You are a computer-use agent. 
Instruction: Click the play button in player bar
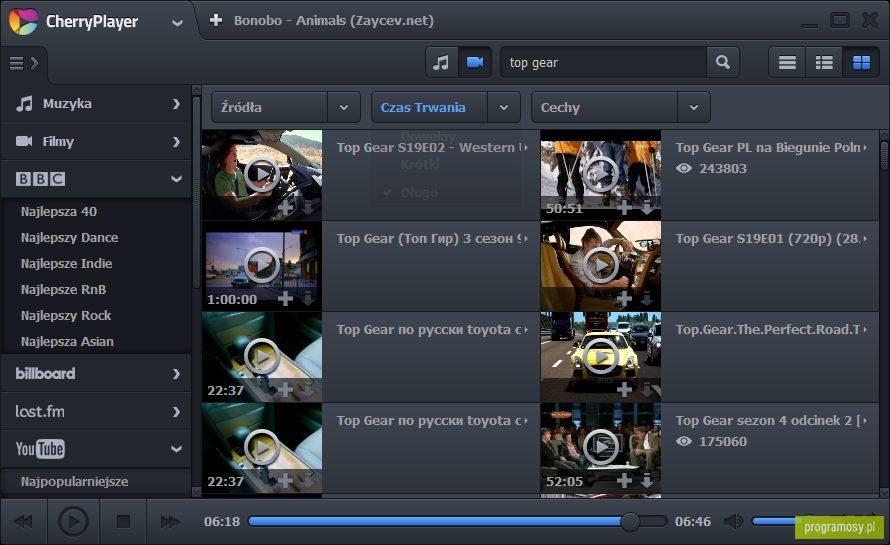[x=73, y=522]
